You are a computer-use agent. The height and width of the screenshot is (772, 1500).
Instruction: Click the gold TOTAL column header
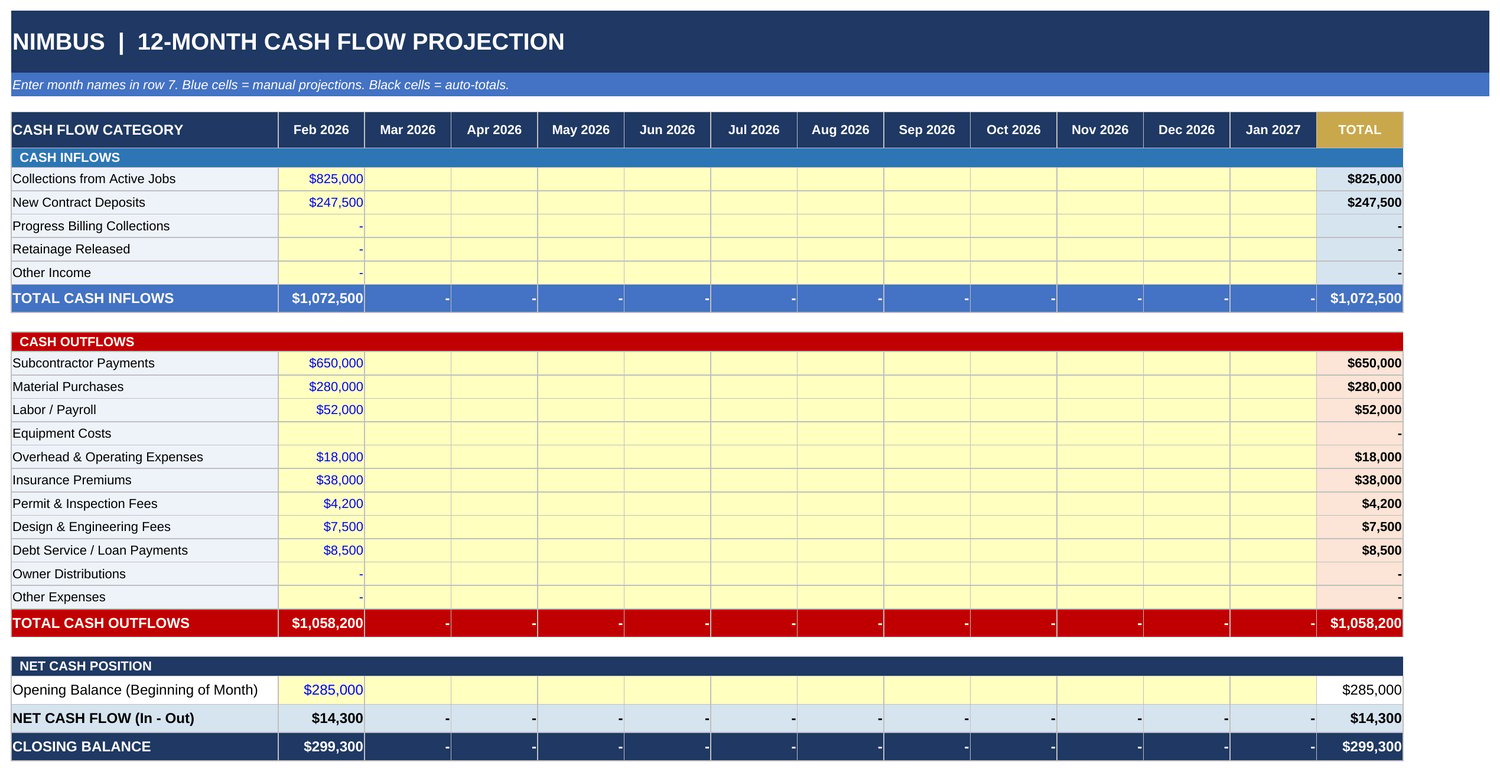coord(1360,130)
